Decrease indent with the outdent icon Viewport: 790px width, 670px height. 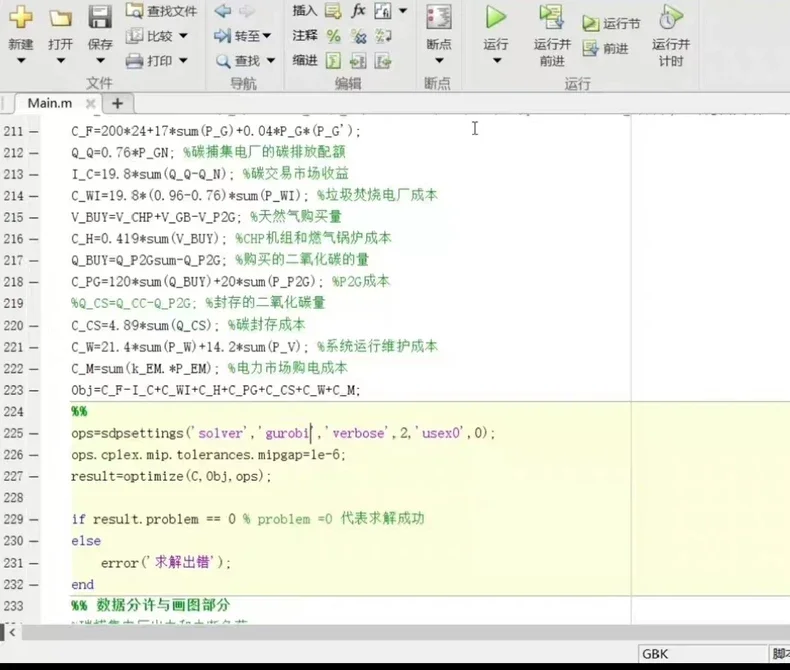click(383, 61)
